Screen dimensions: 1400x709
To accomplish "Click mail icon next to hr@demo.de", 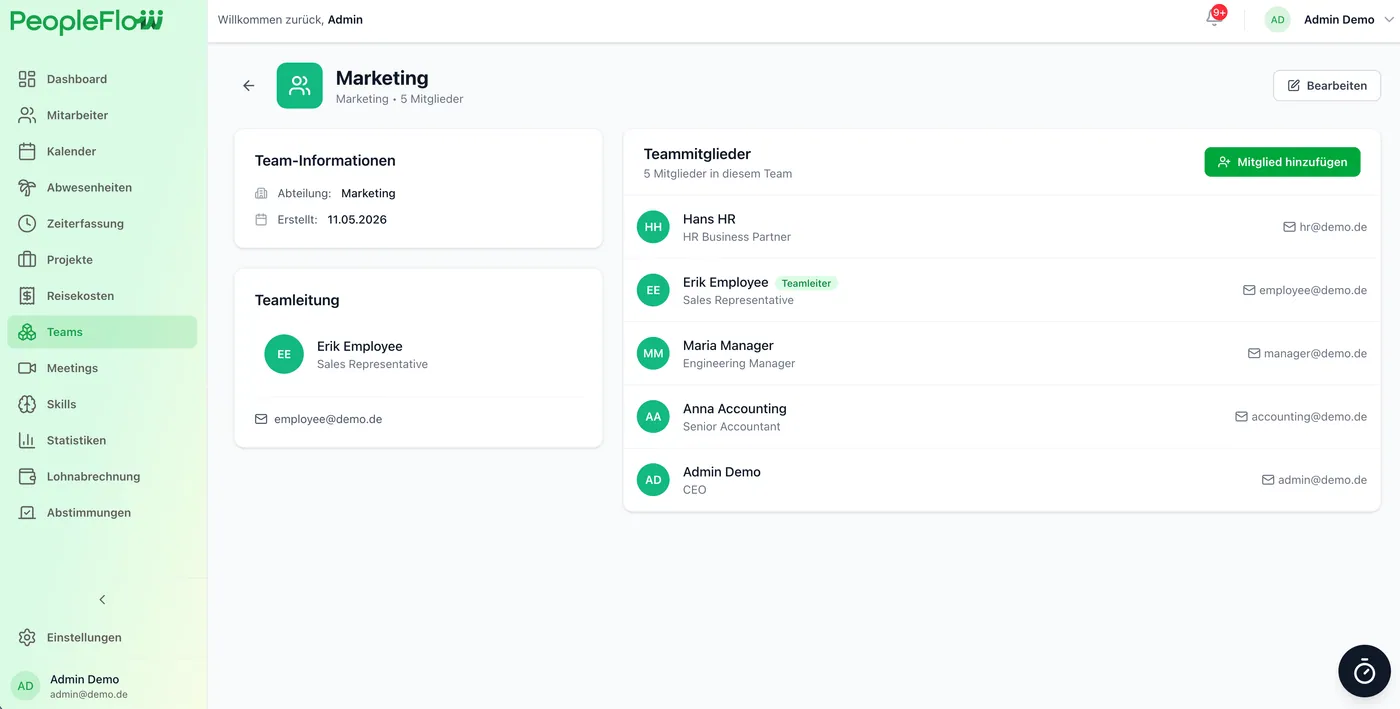I will click(1289, 227).
